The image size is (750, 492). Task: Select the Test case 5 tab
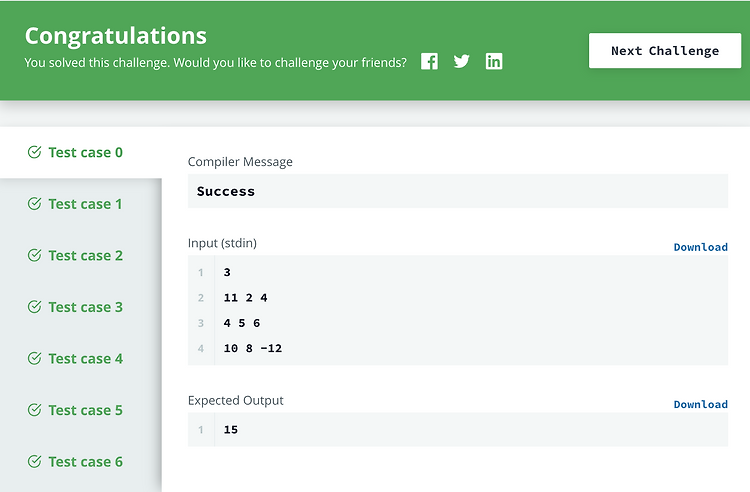(x=81, y=410)
